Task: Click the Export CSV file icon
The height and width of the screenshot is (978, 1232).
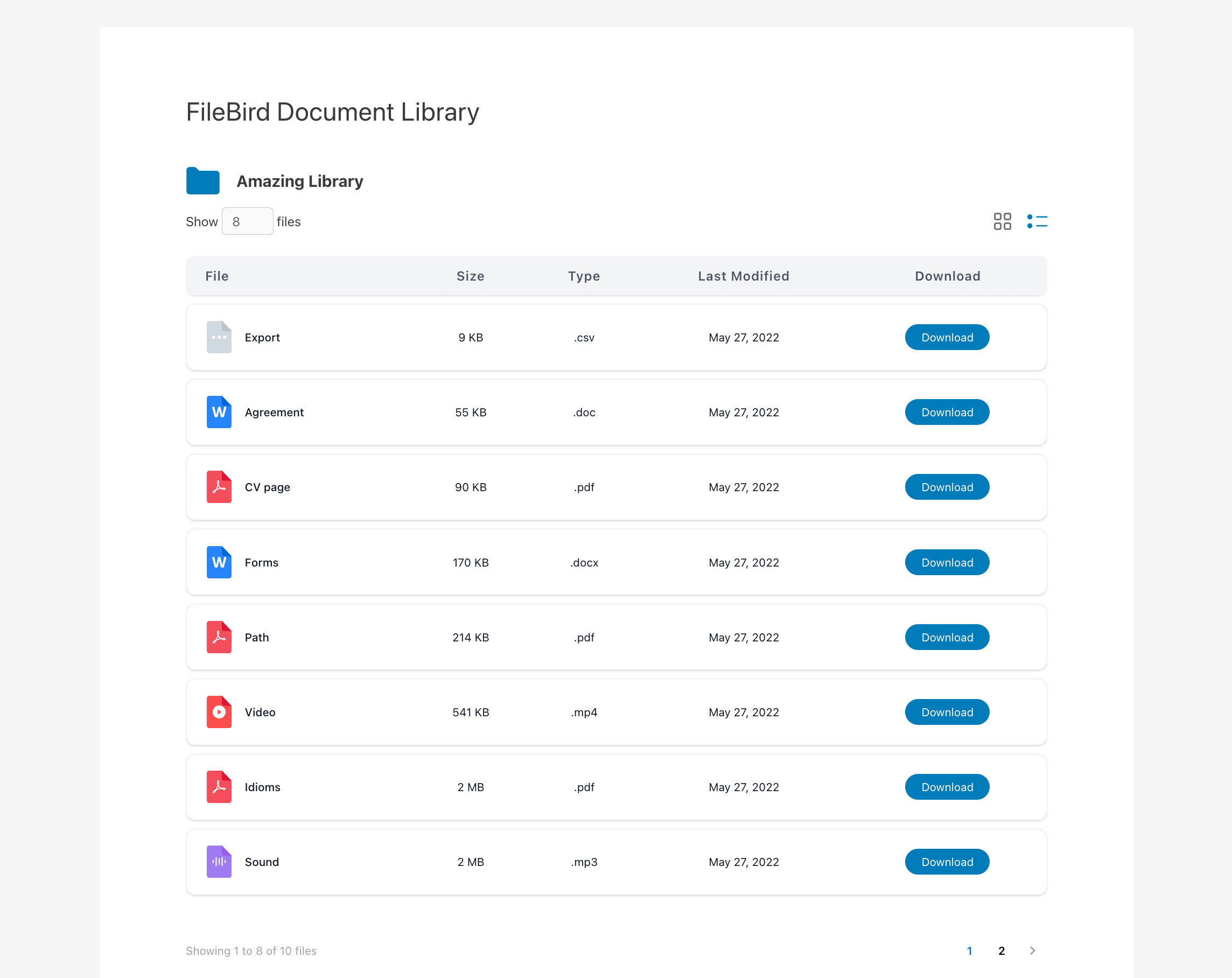Action: pyautogui.click(x=219, y=337)
